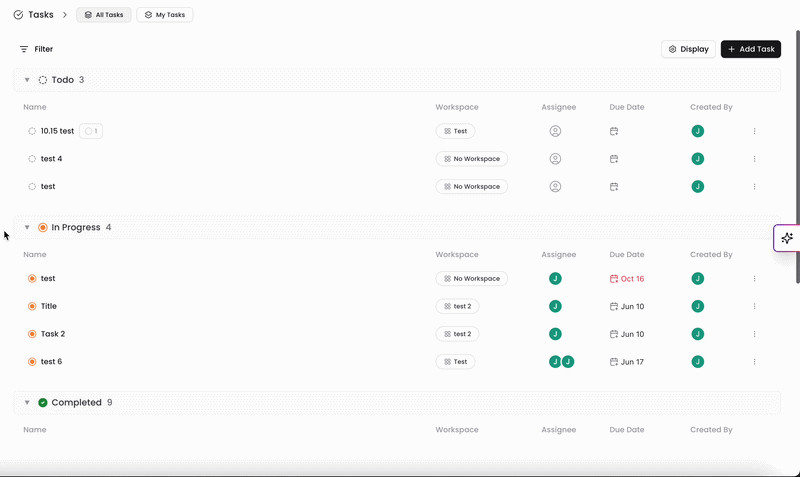The width and height of the screenshot is (800, 477).
Task: Click the red Oct 16 due date
Action: (x=627, y=279)
